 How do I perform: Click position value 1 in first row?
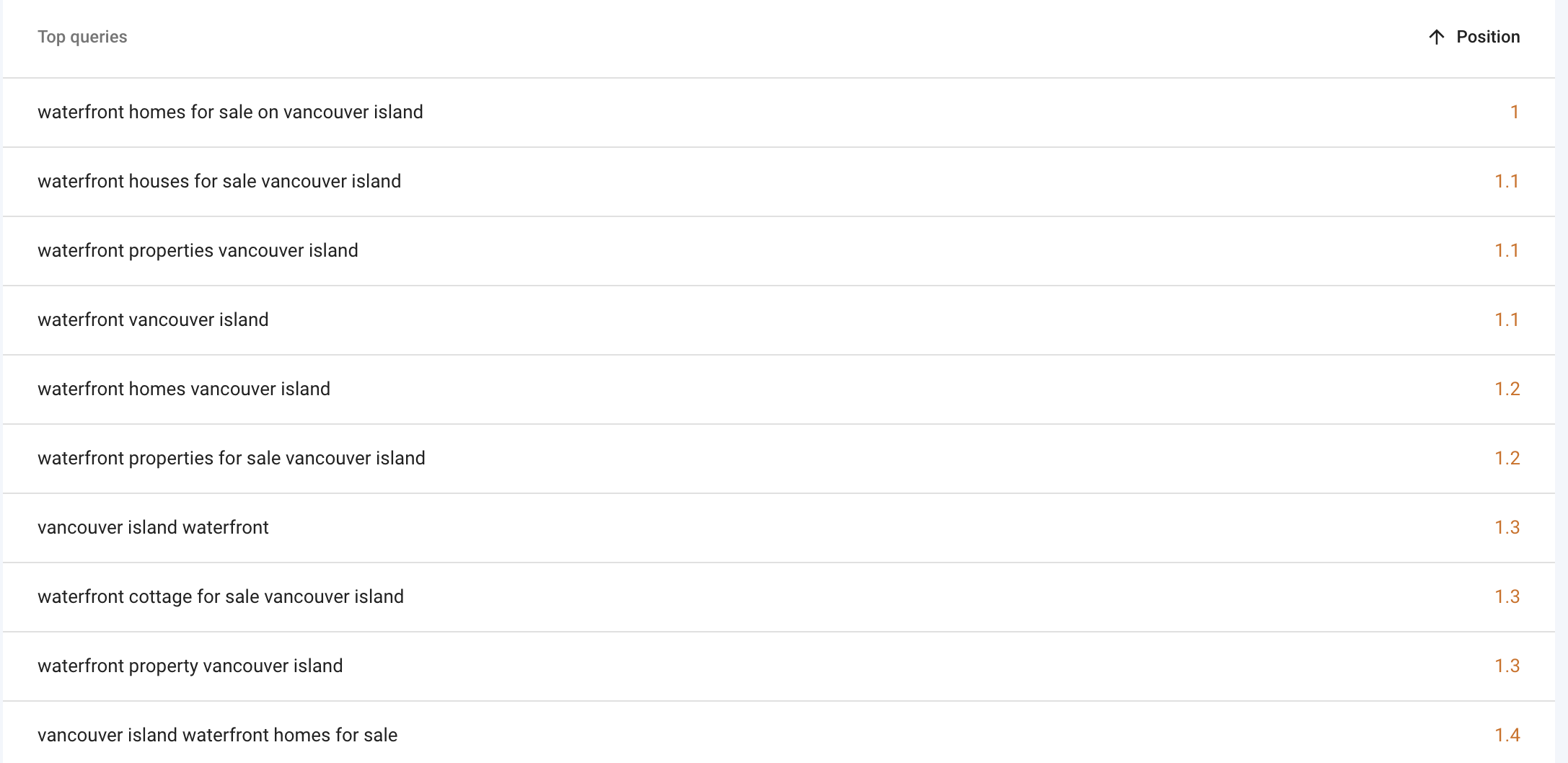[1515, 112]
